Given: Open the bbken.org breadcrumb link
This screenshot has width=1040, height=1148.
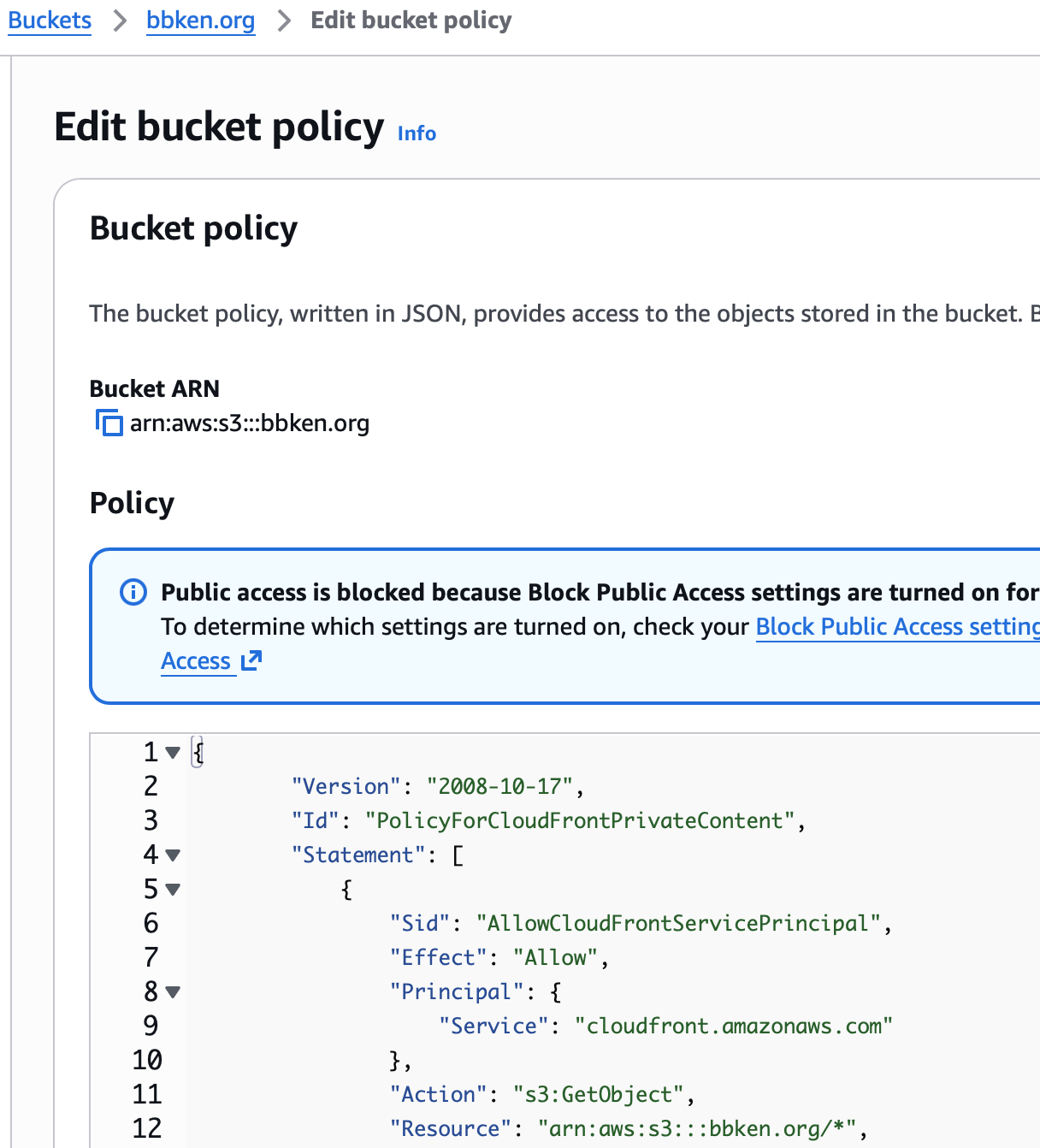Looking at the screenshot, I should coord(201,21).
